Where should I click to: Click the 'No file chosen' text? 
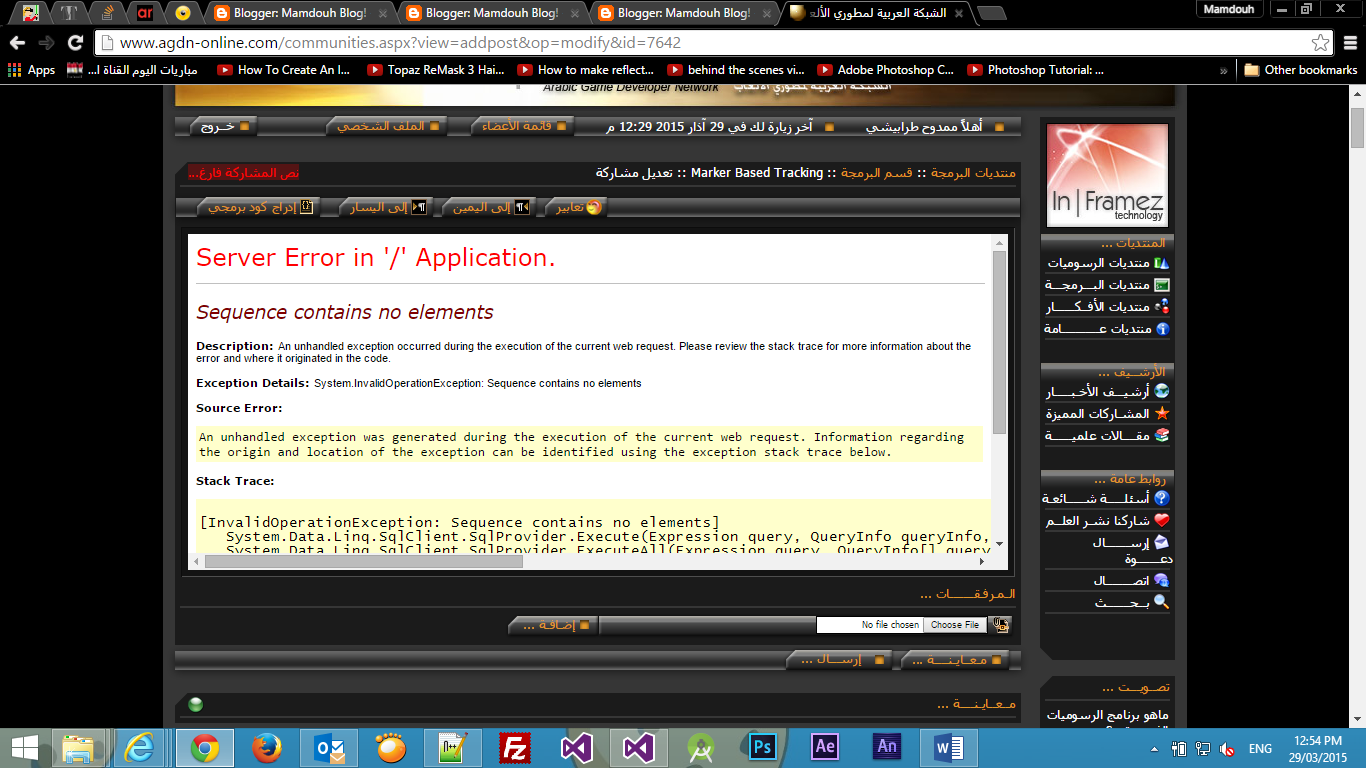point(890,625)
